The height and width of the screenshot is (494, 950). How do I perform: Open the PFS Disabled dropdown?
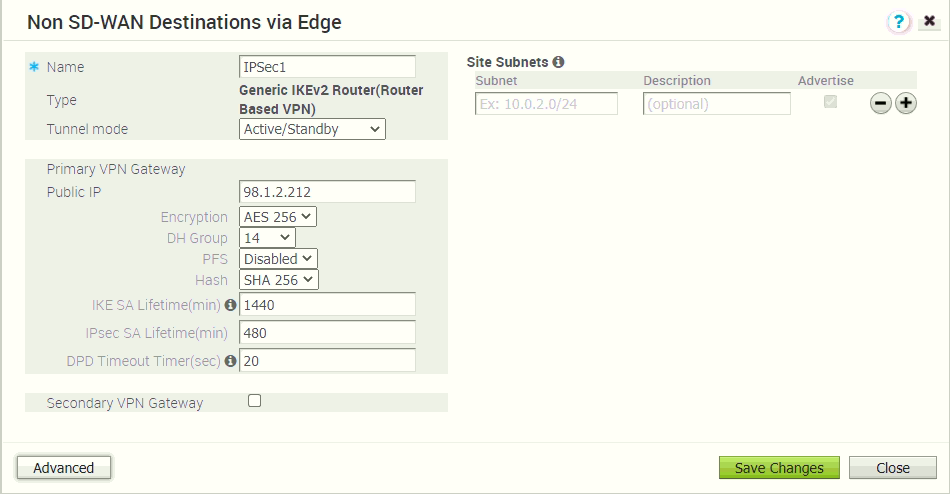pos(278,259)
